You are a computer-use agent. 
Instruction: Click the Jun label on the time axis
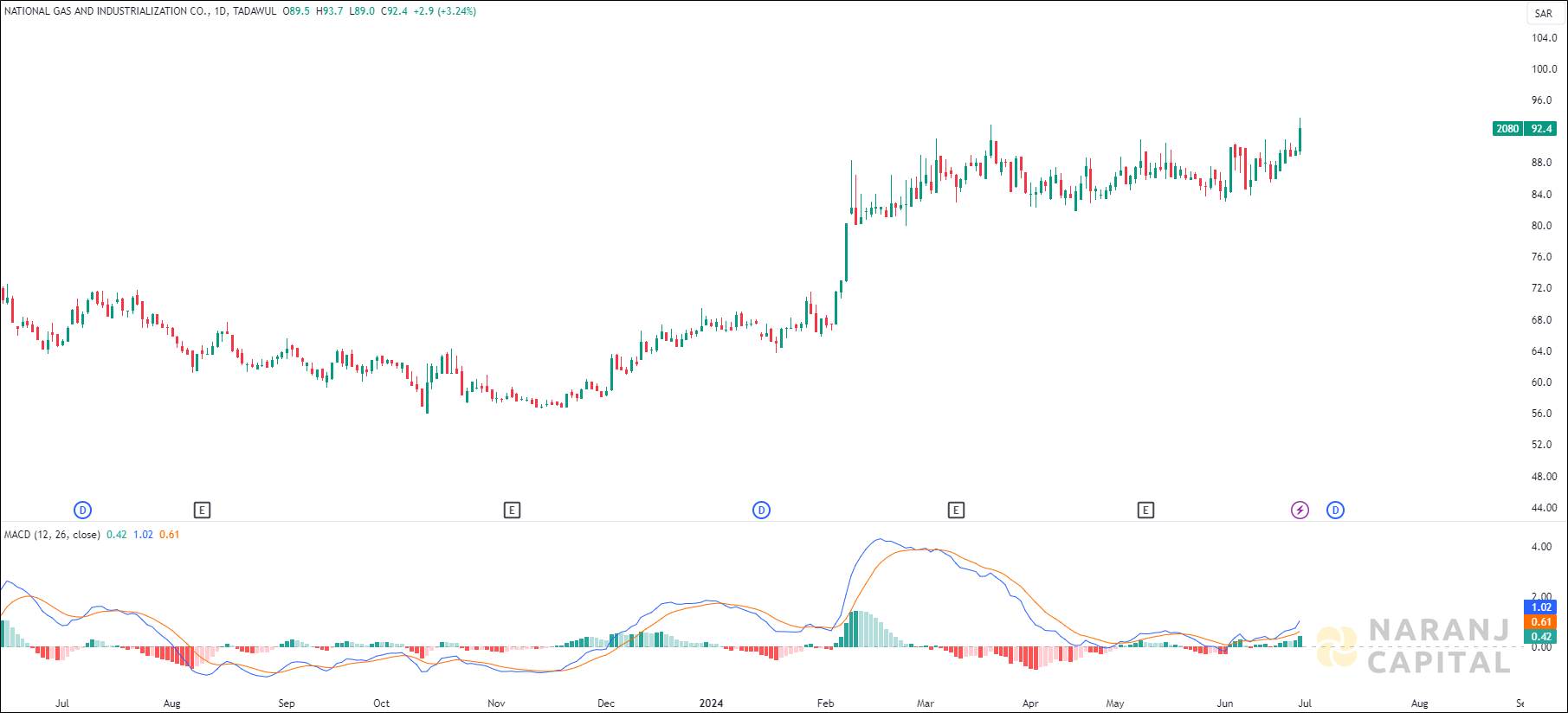1225,703
